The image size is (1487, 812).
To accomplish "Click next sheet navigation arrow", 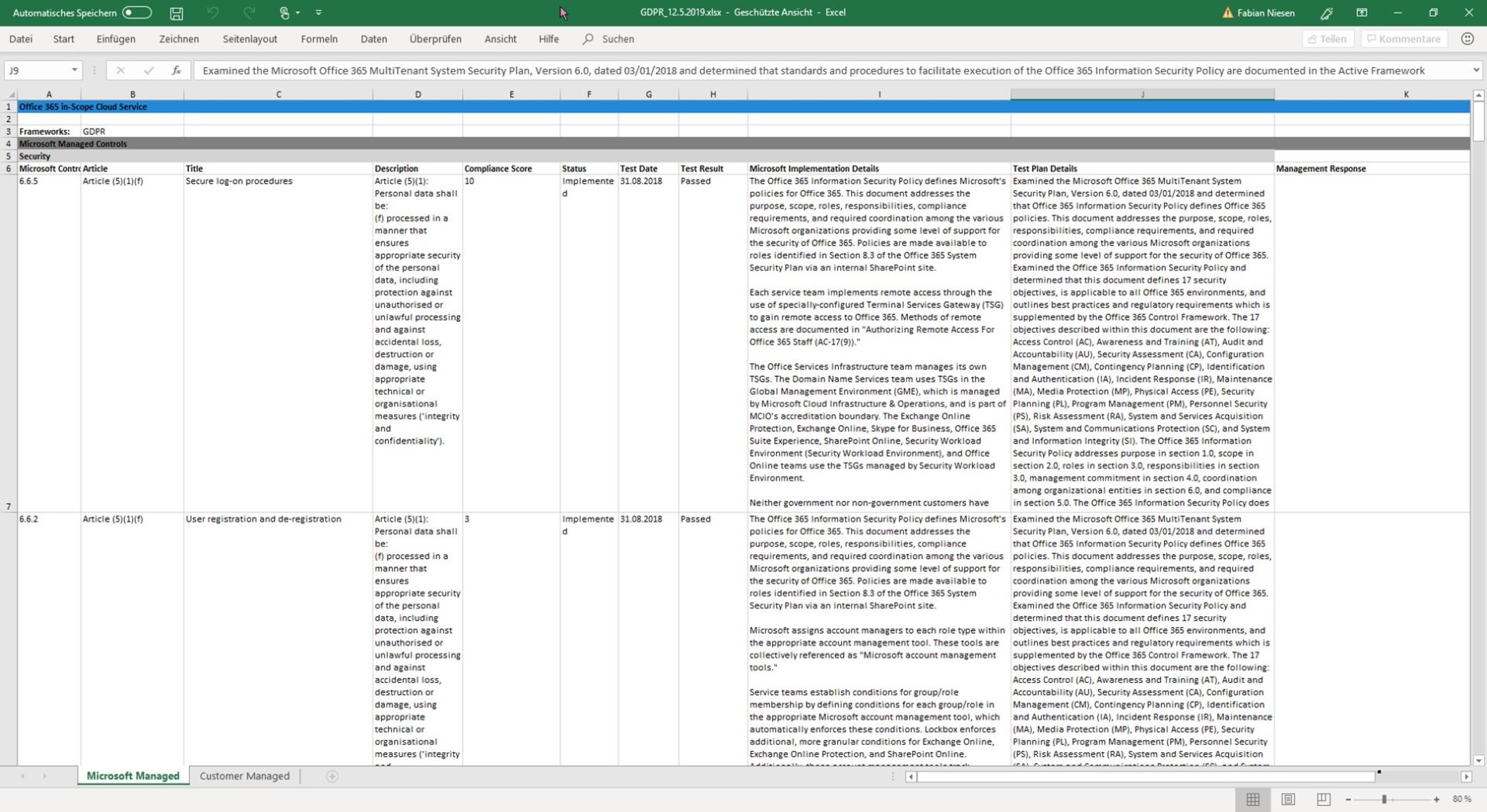I will [44, 776].
